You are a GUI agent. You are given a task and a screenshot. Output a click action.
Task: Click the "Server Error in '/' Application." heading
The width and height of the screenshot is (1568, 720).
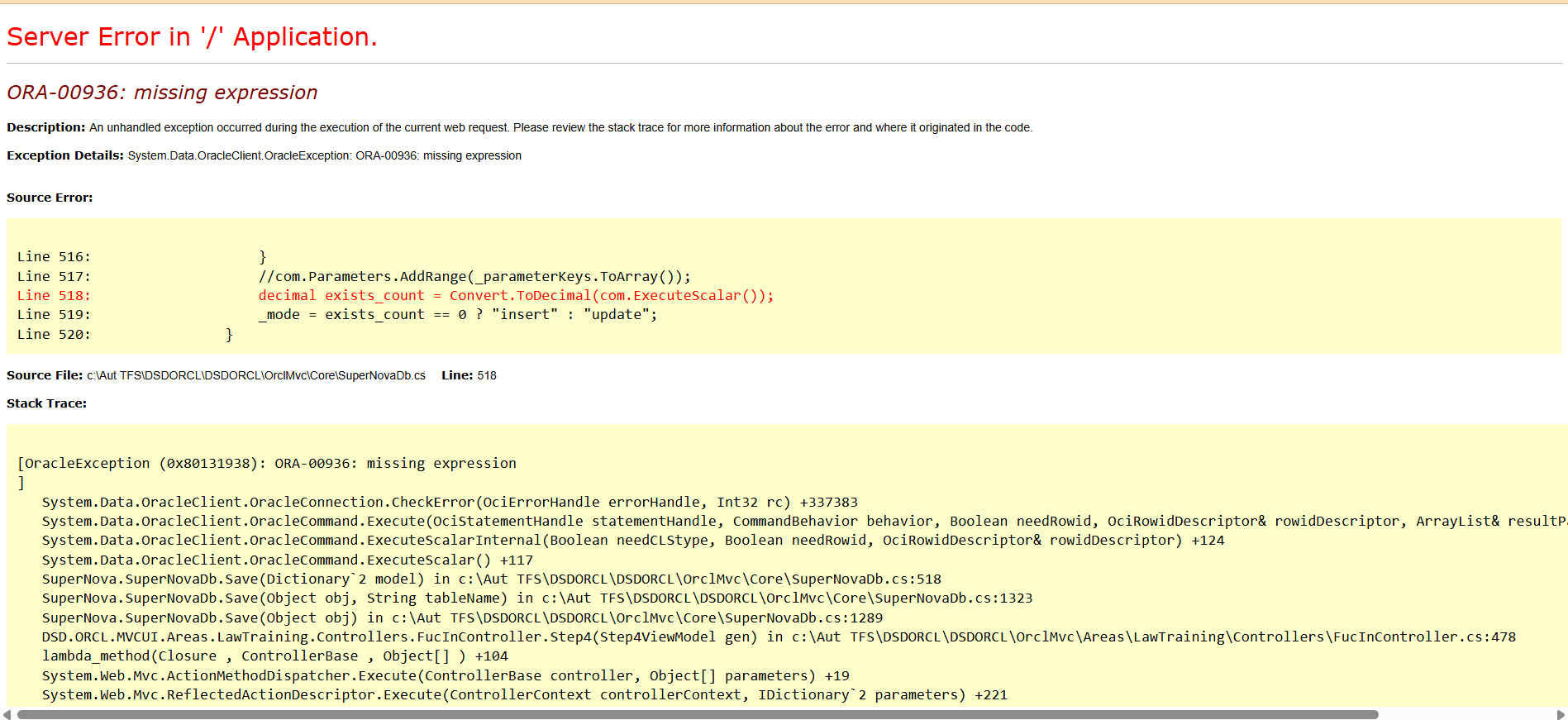point(192,37)
